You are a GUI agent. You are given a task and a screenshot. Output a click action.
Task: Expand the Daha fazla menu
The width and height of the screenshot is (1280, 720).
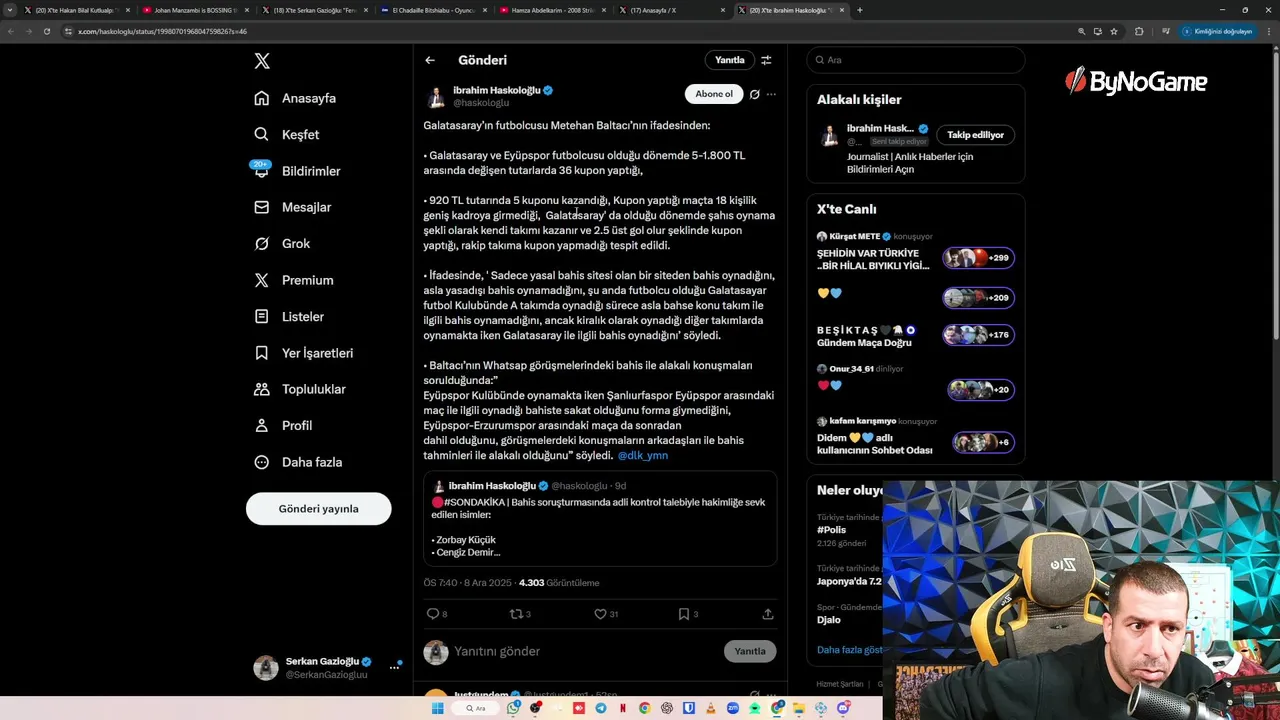(298, 462)
